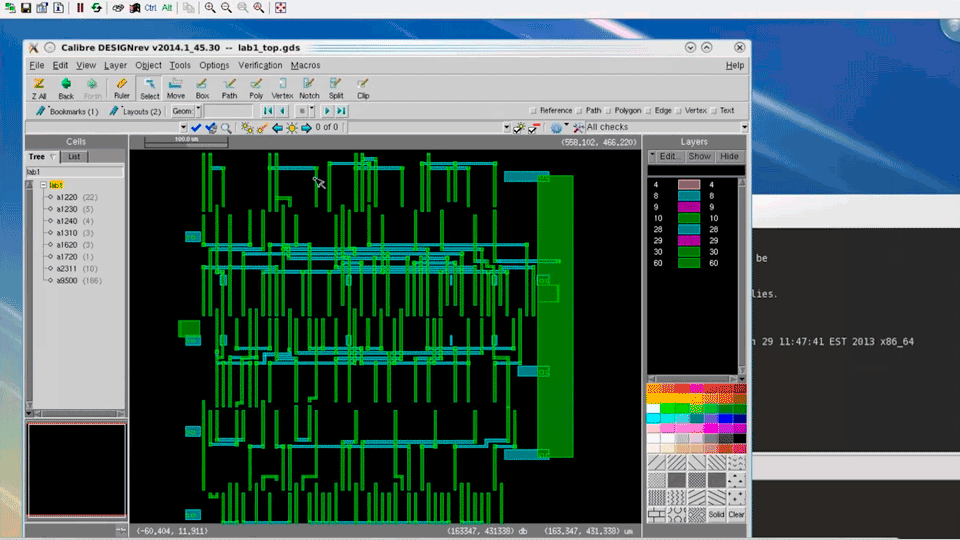Select cell a9500 in tree
This screenshot has width=960, height=540.
(67, 280)
